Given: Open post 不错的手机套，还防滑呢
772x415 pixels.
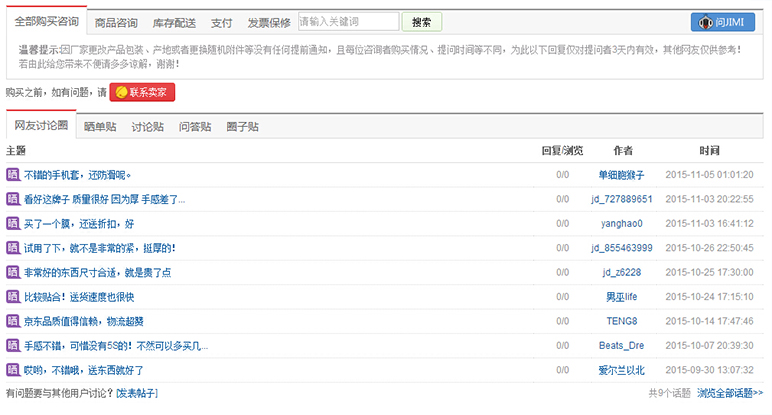Looking at the screenshot, I should pos(77,175).
